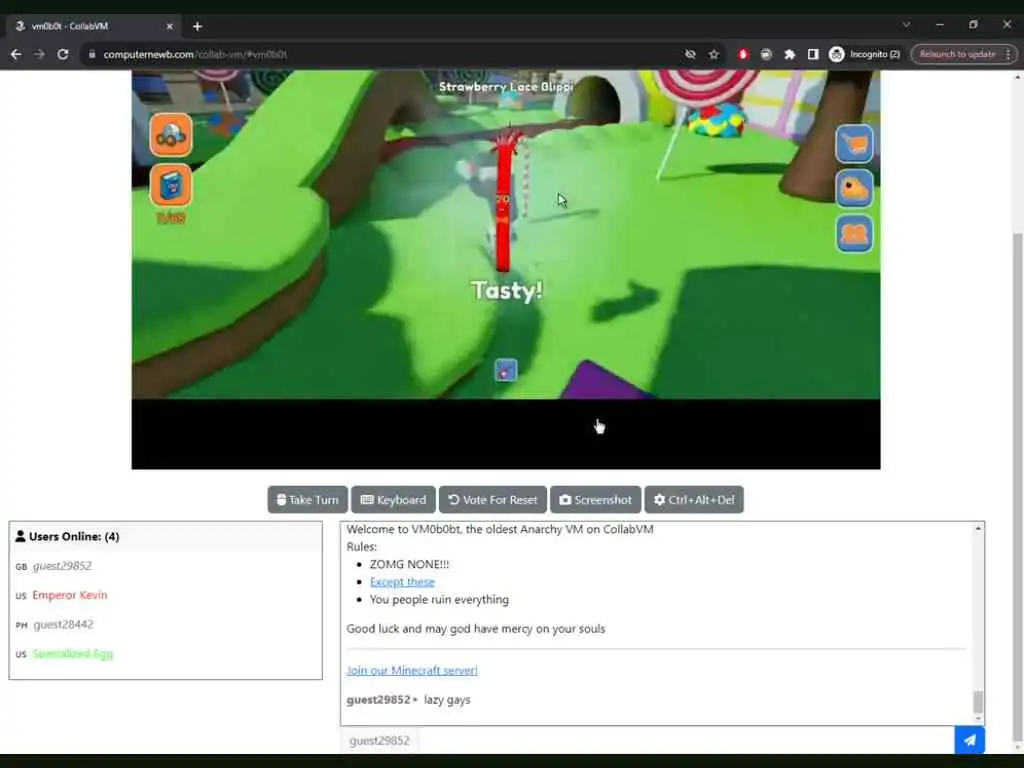Send Ctrl+Alt+Del to the VM
The height and width of the screenshot is (768, 1024).
694,500
